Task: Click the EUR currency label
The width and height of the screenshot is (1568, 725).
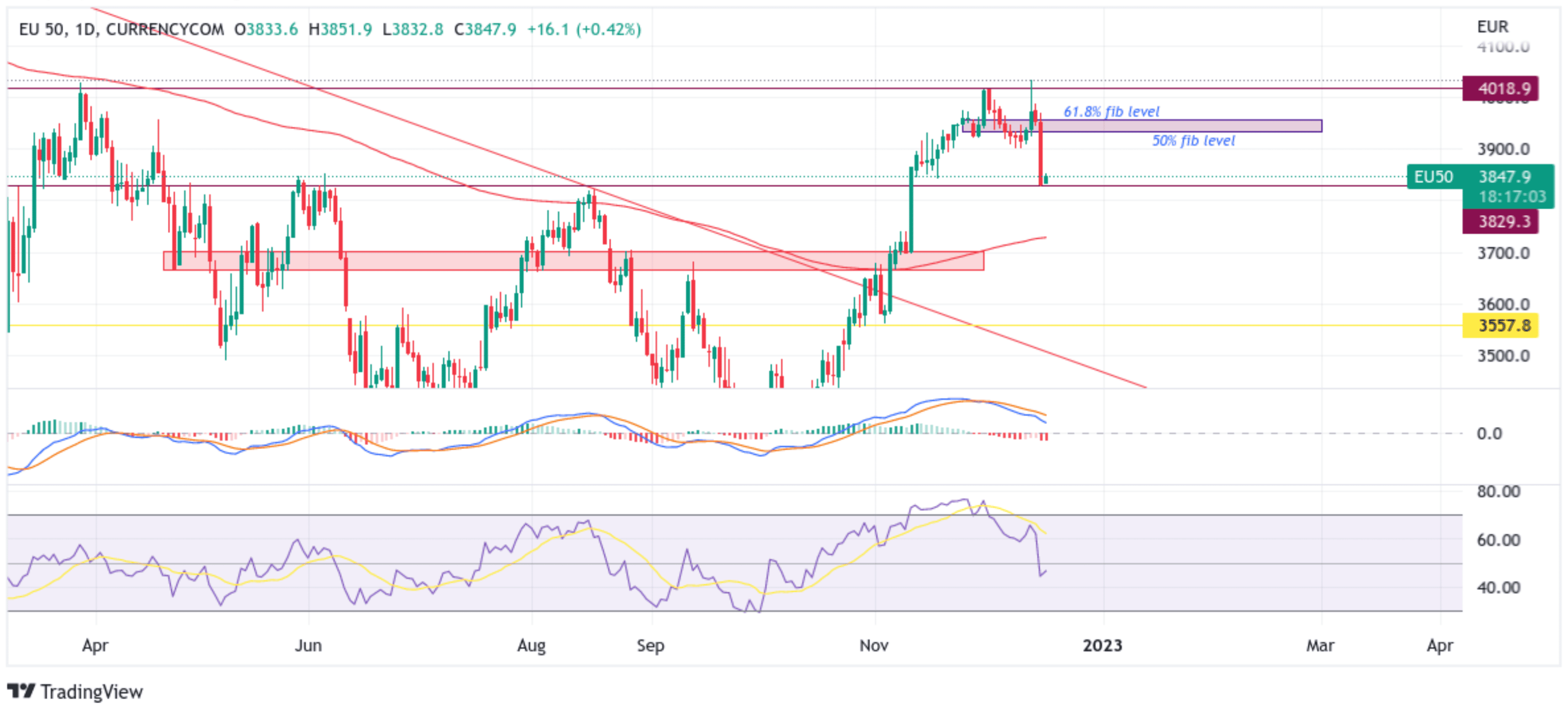Action: 1493,27
